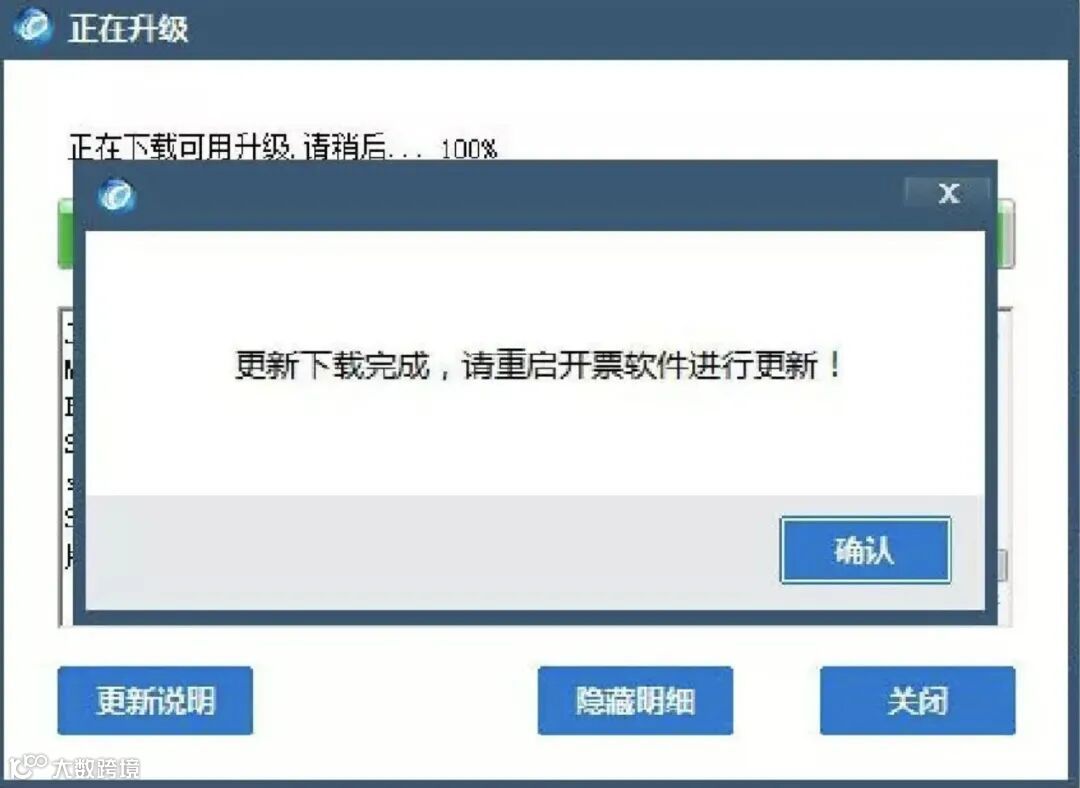
Task: Click the 正在升级 window title text
Action: coord(128,29)
